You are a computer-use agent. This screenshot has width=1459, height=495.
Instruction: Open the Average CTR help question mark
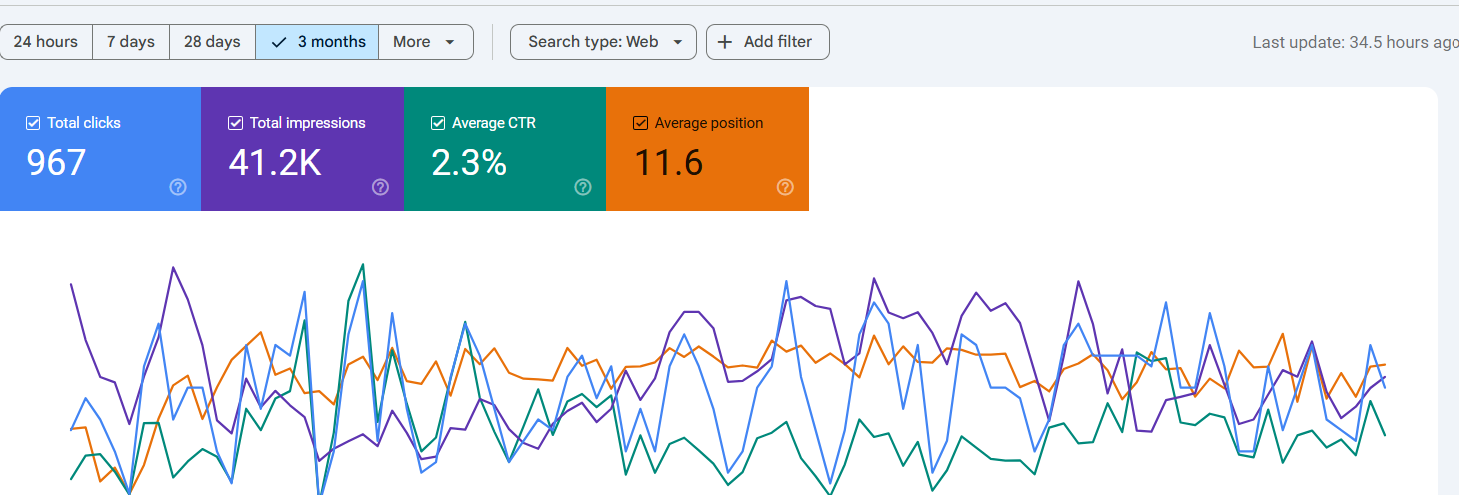click(583, 187)
